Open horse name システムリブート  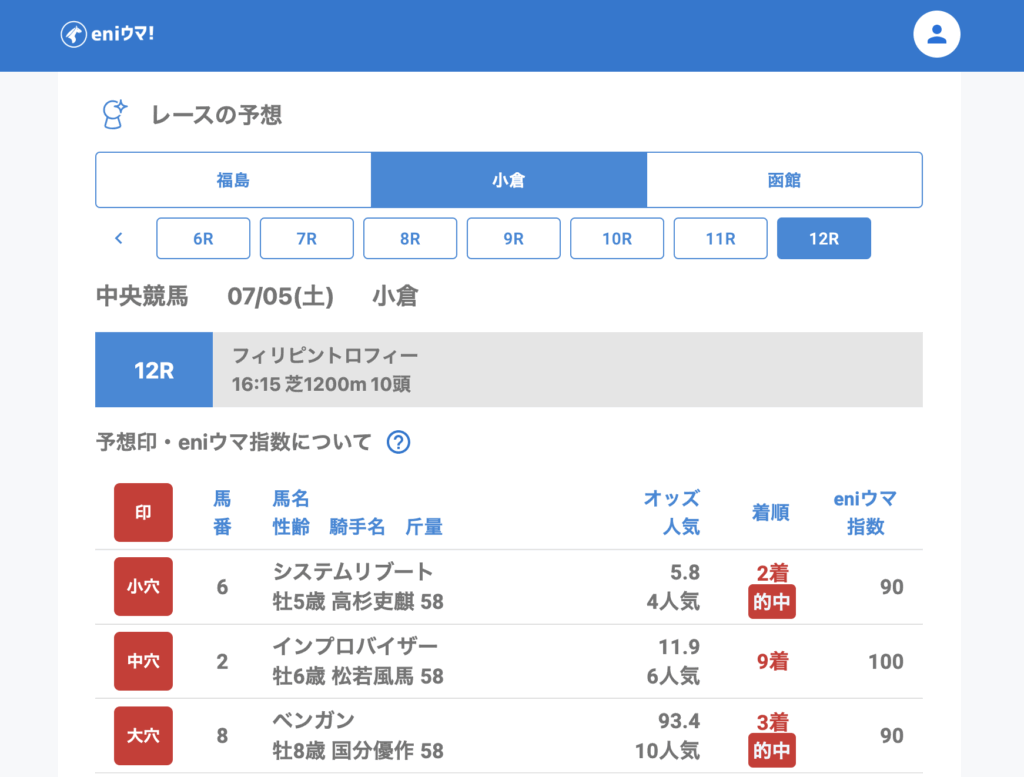point(353,572)
